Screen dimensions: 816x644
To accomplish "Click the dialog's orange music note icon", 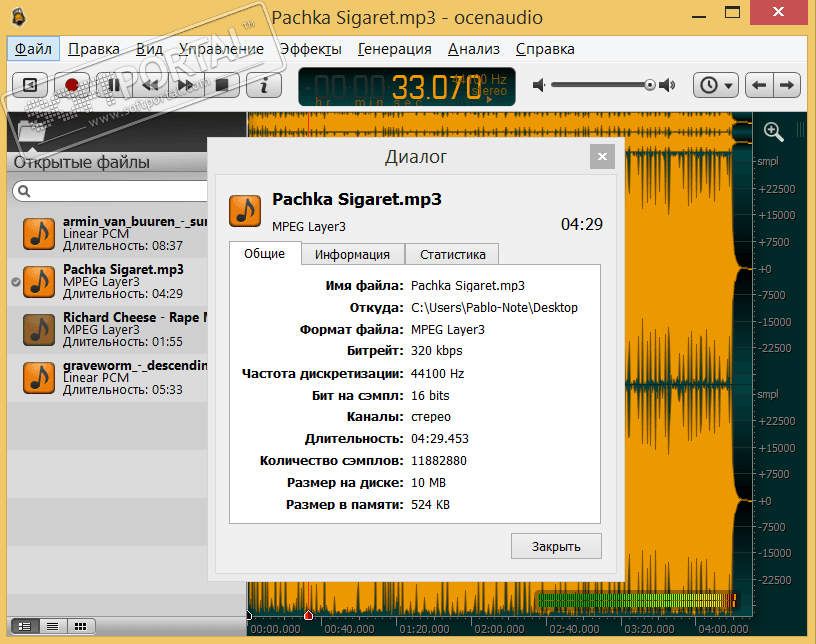I will point(245,211).
